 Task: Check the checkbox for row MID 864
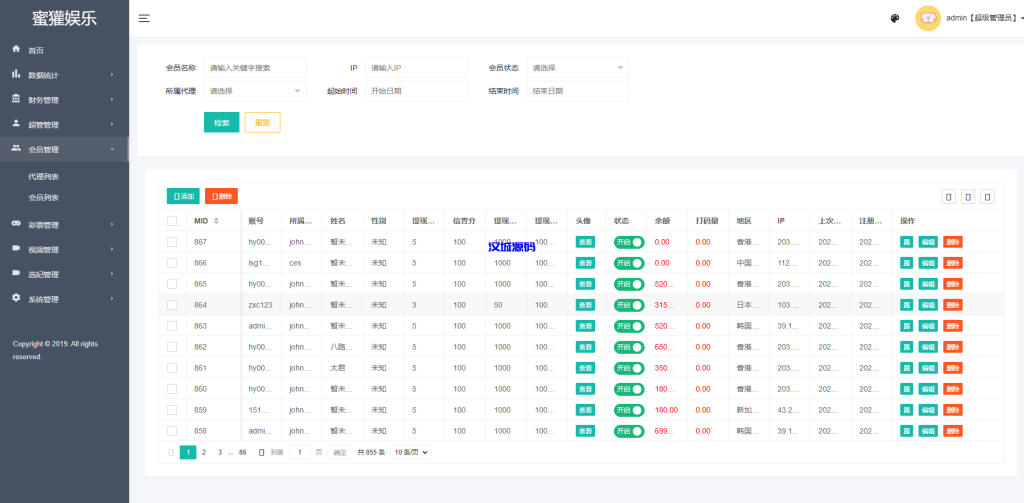coord(172,305)
